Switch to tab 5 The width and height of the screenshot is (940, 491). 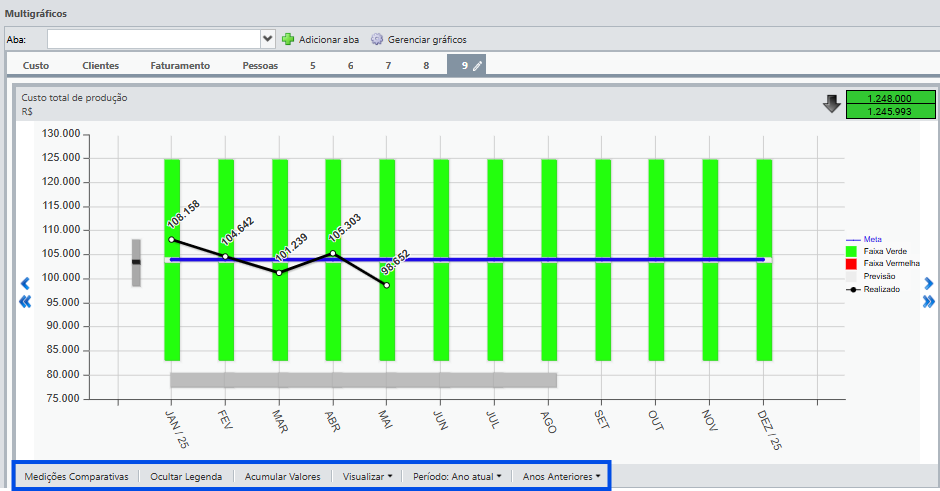click(312, 65)
